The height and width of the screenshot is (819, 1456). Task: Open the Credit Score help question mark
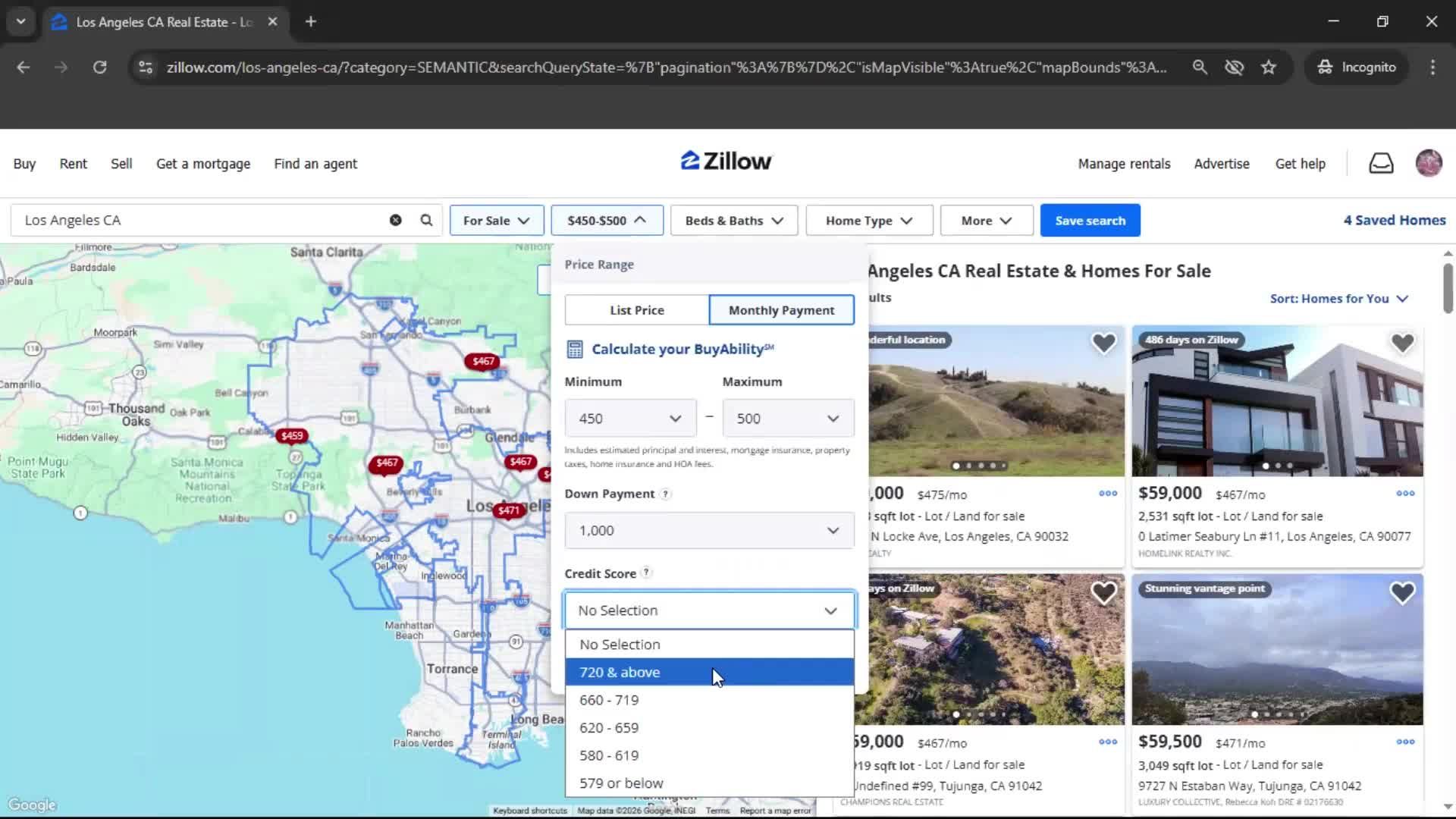coord(645,573)
